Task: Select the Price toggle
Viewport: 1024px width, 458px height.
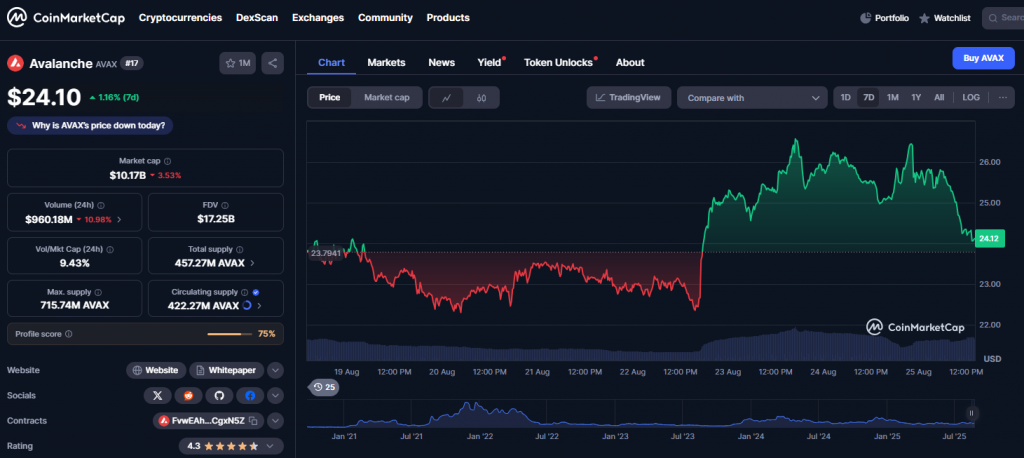Action: (x=330, y=97)
